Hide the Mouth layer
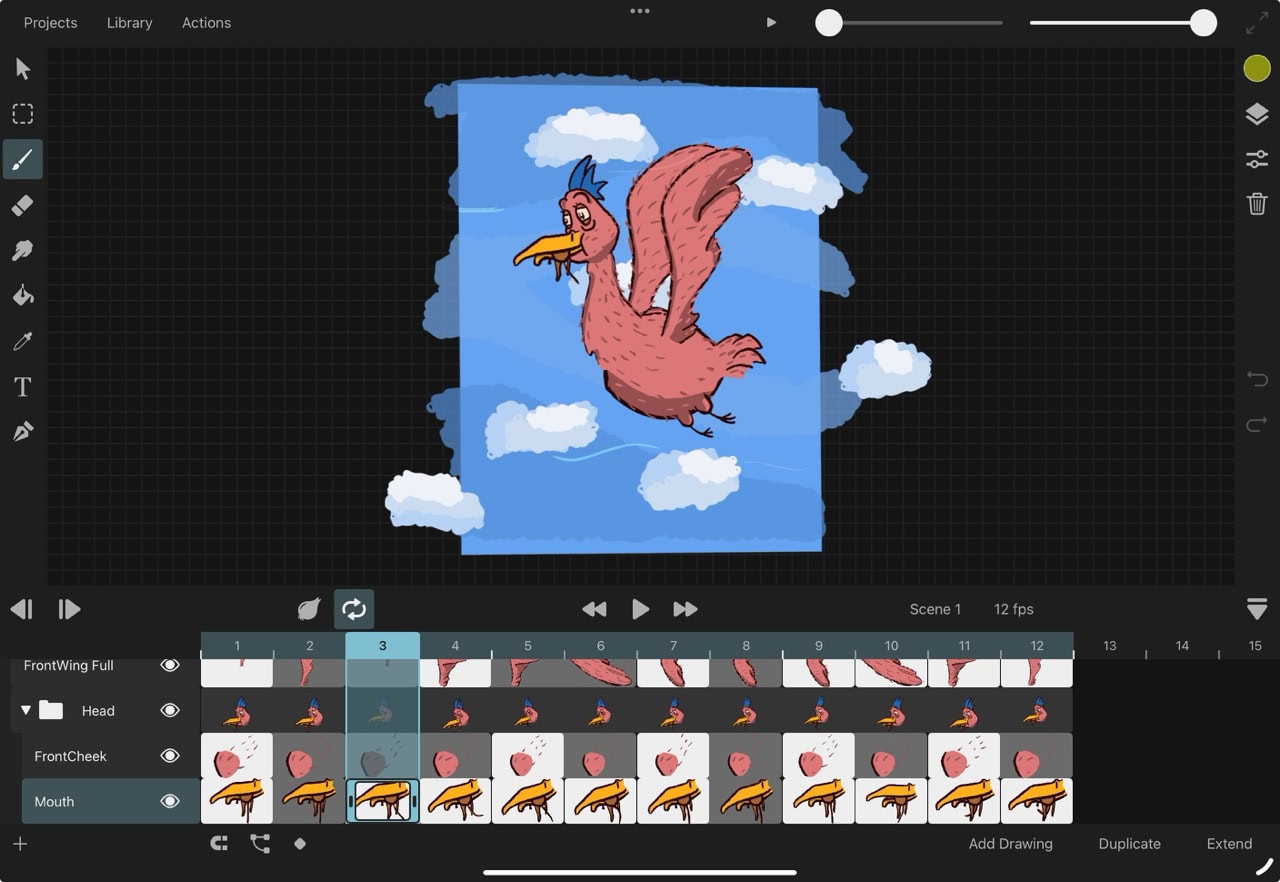The image size is (1280, 882). click(x=170, y=801)
